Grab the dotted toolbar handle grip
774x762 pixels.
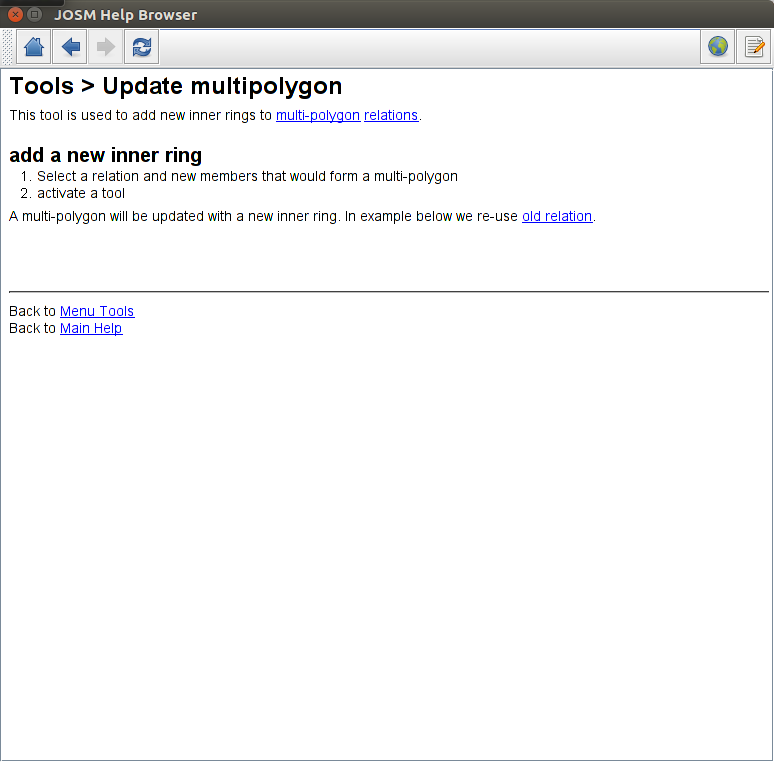pyautogui.click(x=7, y=47)
